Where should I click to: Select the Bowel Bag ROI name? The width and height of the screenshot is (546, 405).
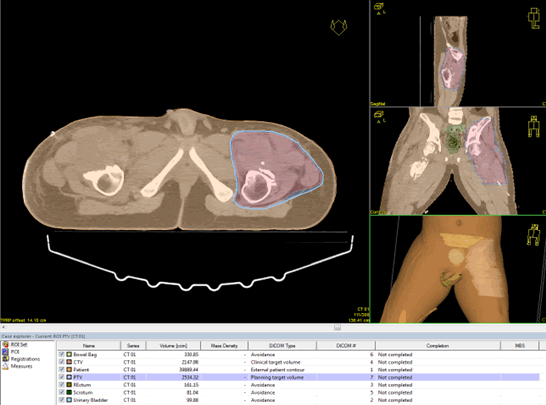pos(85,355)
